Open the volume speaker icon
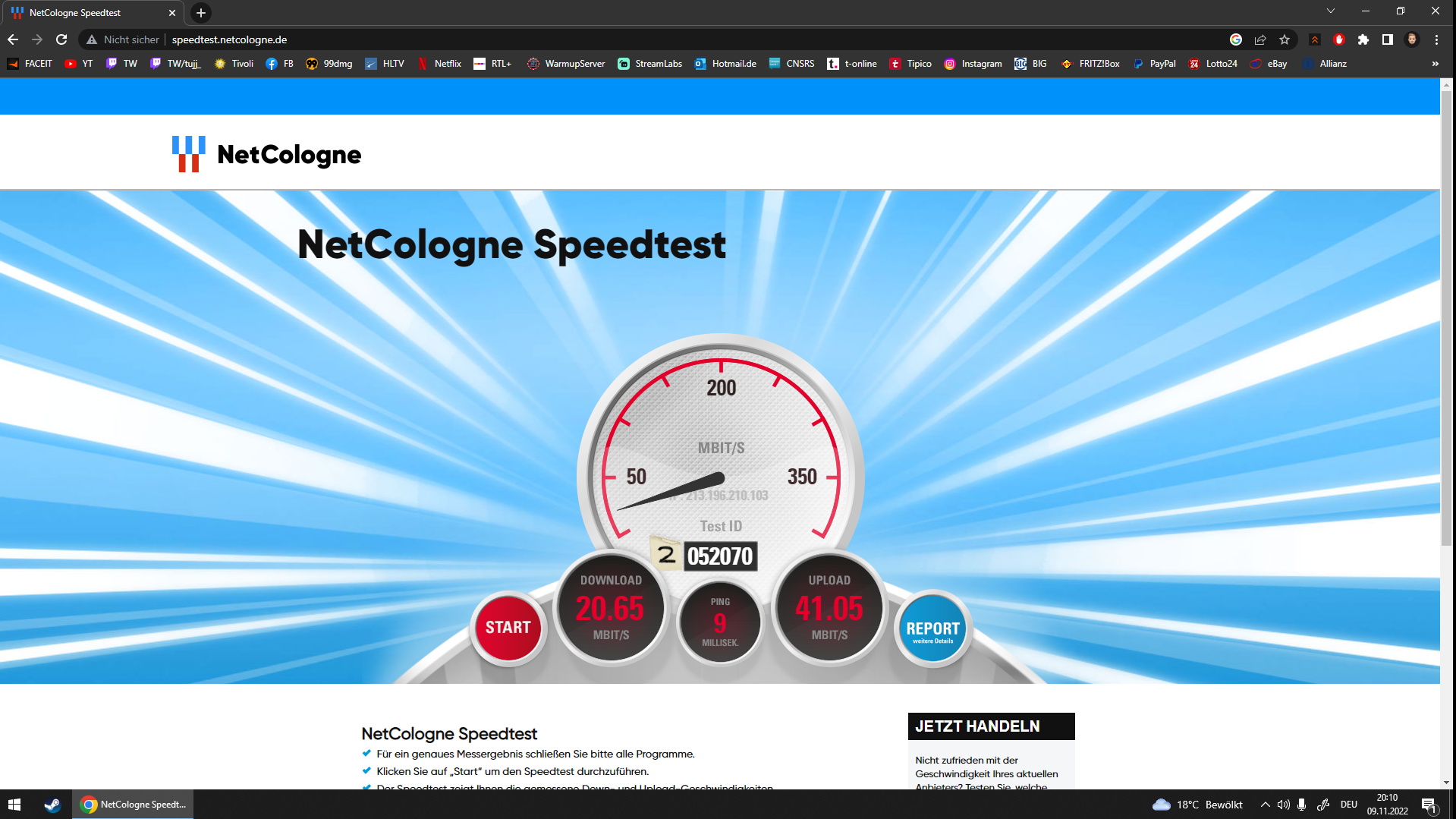The width and height of the screenshot is (1456, 819). 1284,805
